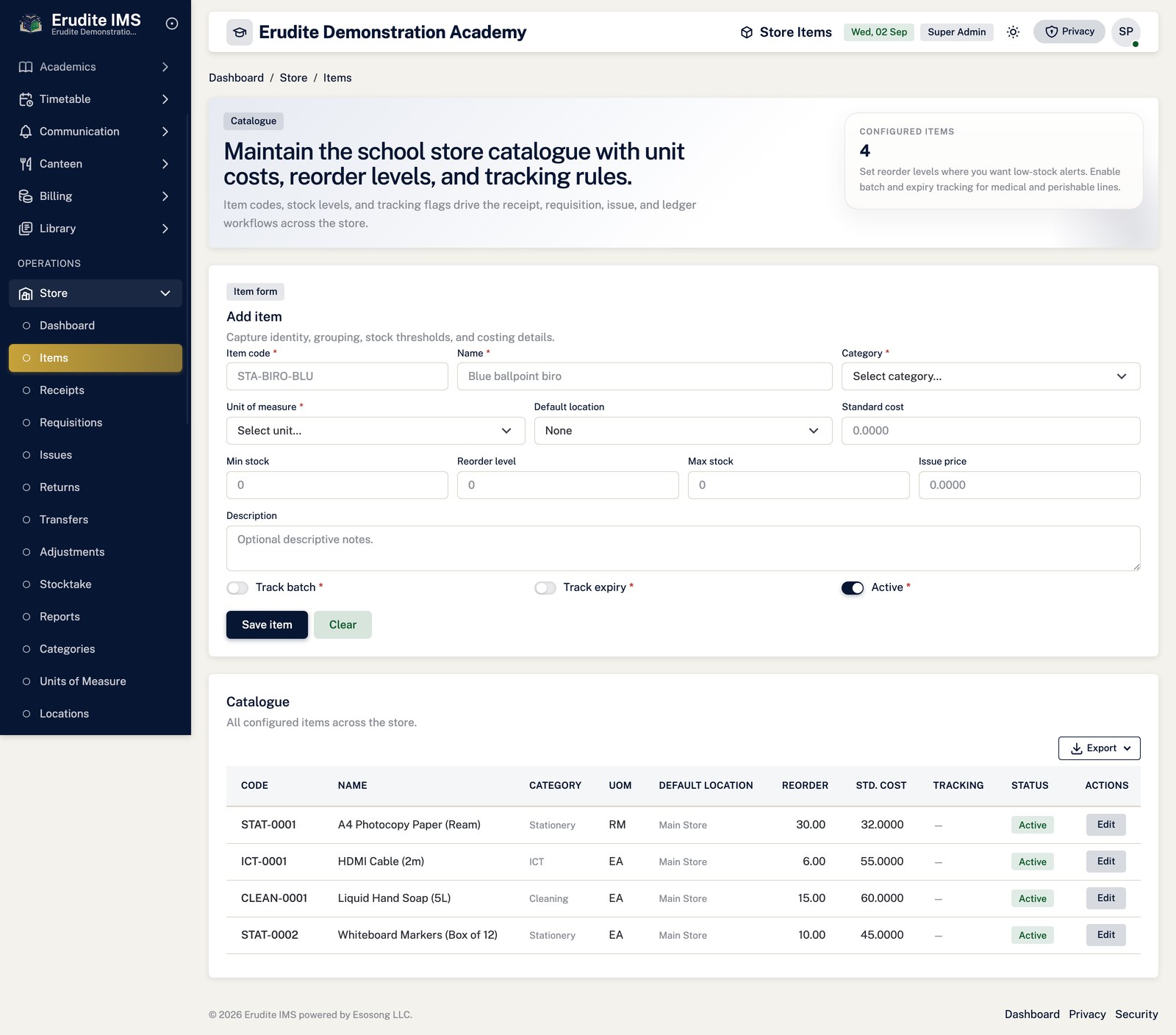Open the SP user avatar
The height and width of the screenshot is (1035, 1176).
tap(1126, 32)
